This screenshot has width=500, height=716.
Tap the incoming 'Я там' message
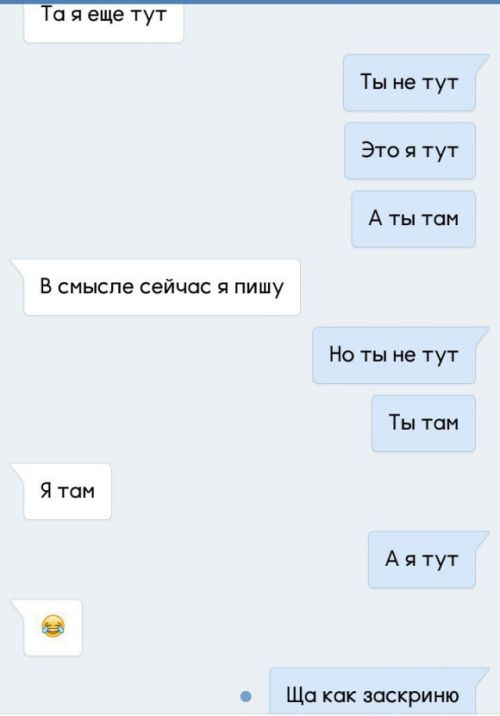(x=67, y=491)
